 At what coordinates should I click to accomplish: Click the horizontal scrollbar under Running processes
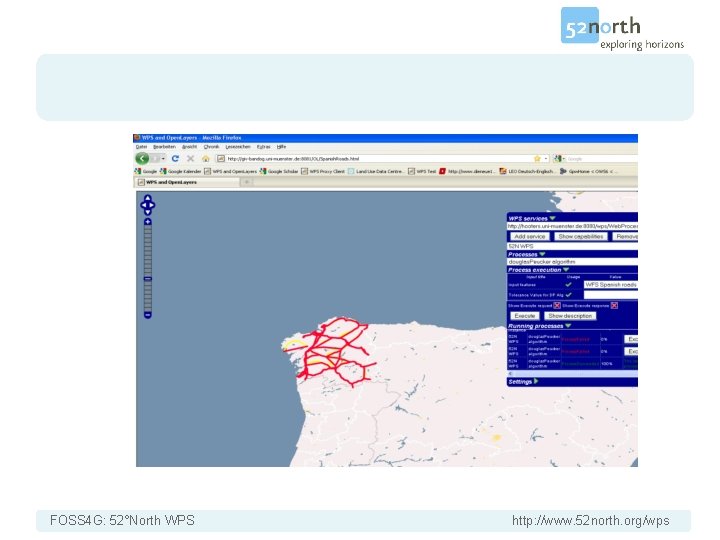click(572, 374)
